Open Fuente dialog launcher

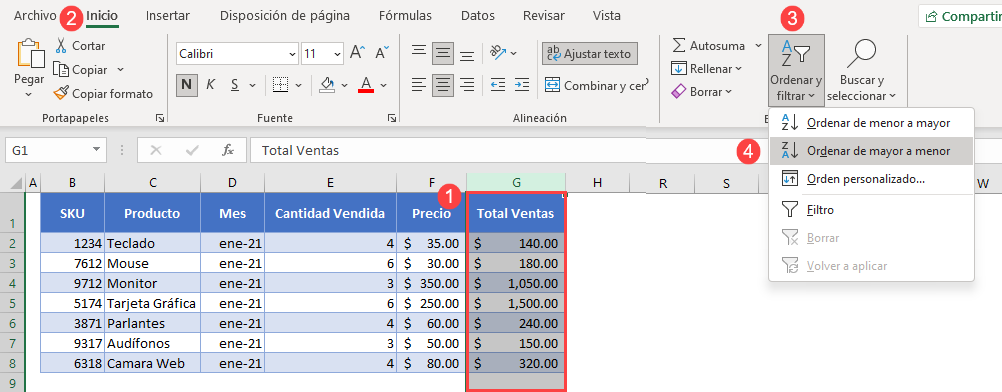[391, 118]
